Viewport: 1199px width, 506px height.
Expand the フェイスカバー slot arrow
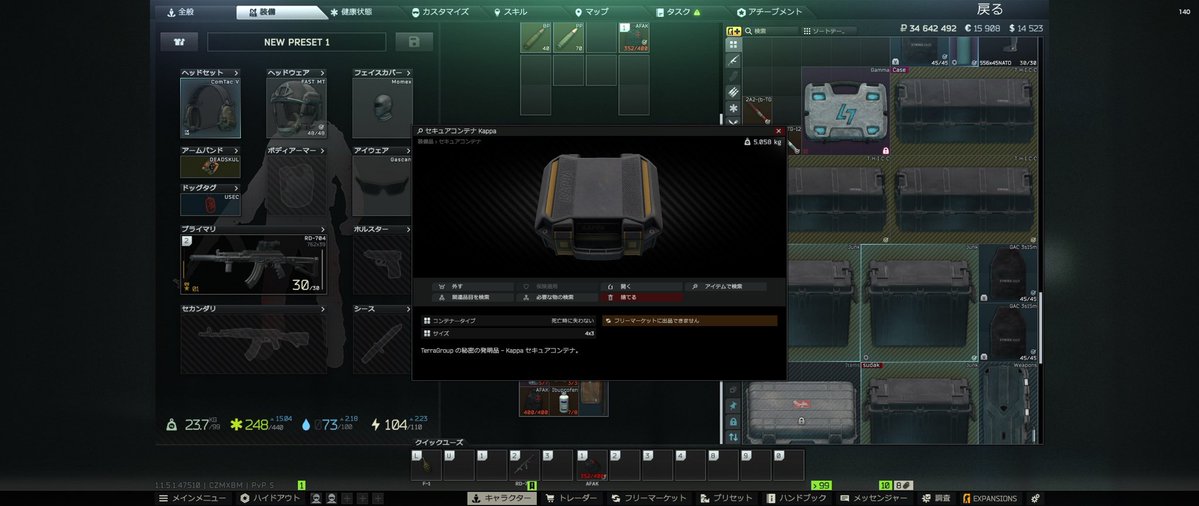pos(408,73)
